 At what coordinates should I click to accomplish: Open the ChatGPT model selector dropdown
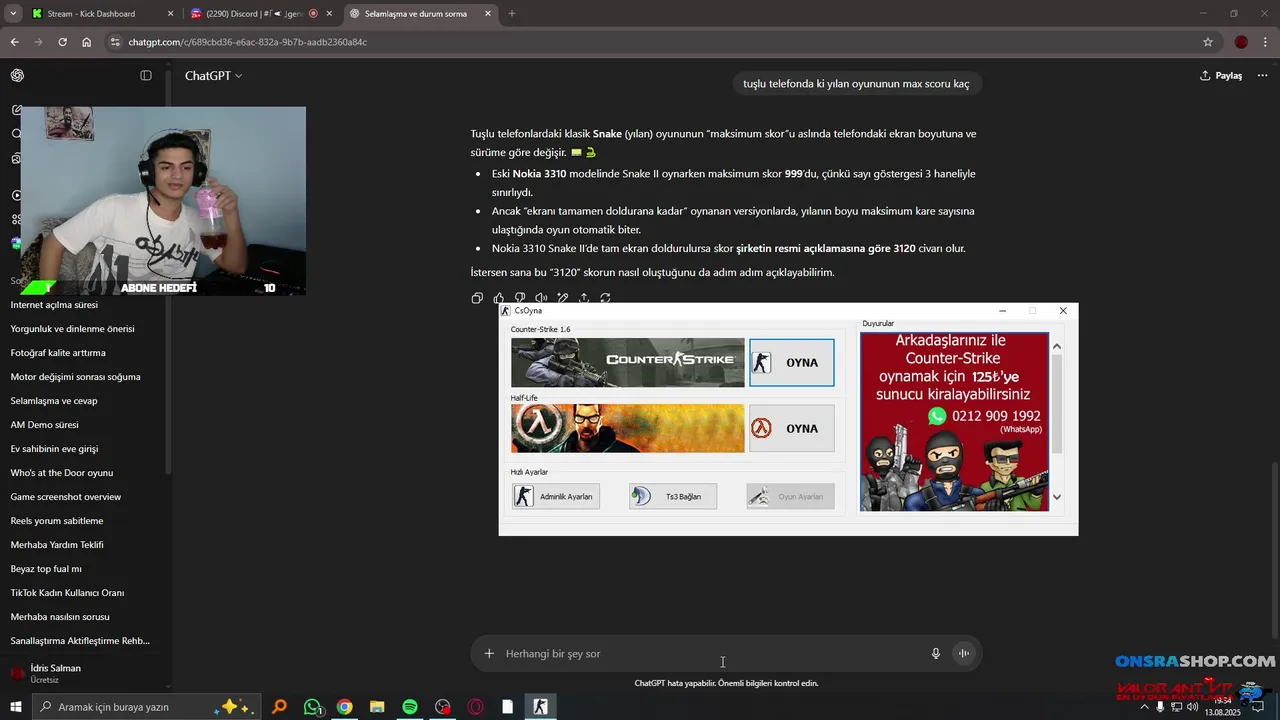coord(213,75)
